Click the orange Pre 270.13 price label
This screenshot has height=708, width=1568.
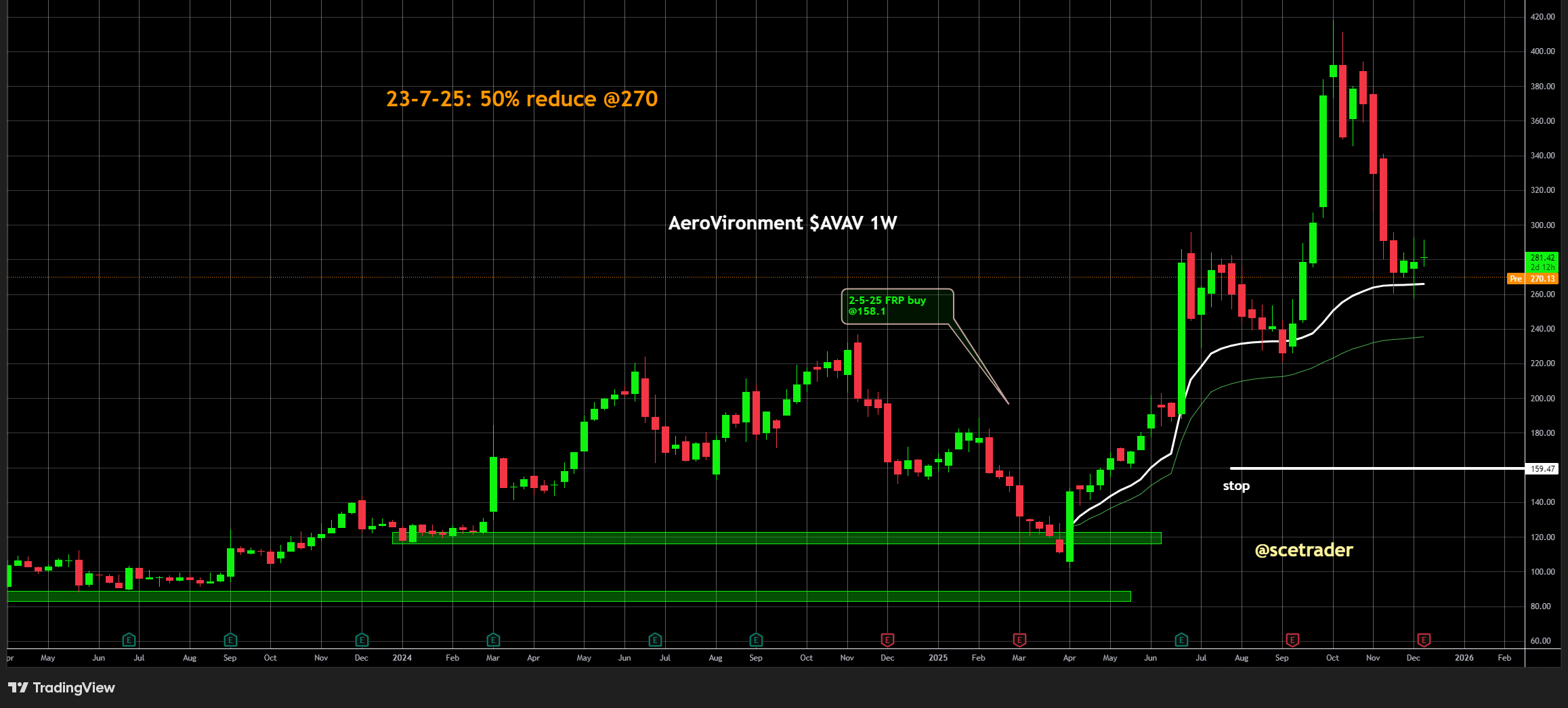1533,279
